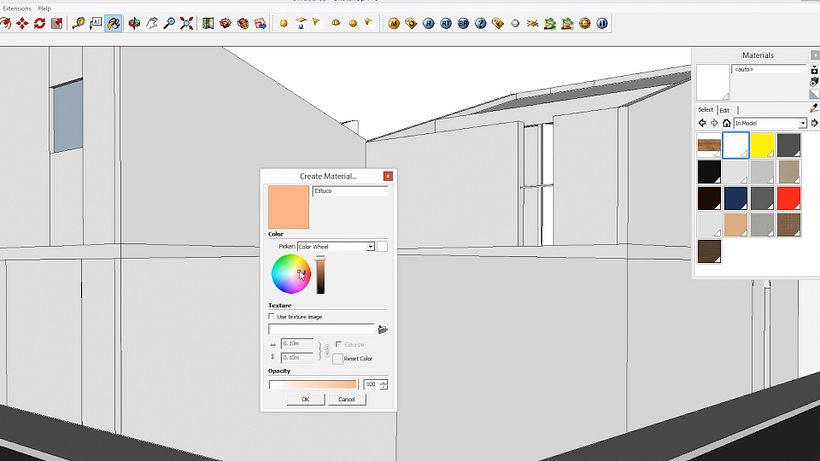Go to In Model home icon
The height and width of the screenshot is (461, 820).
[726, 123]
